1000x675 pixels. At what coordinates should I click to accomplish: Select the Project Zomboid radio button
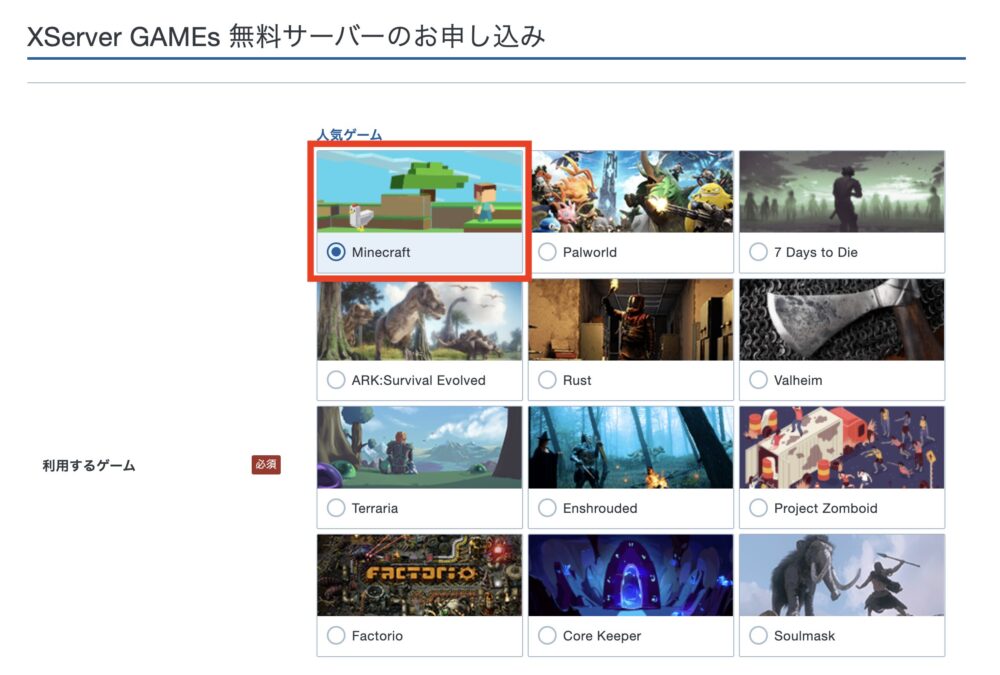click(758, 508)
